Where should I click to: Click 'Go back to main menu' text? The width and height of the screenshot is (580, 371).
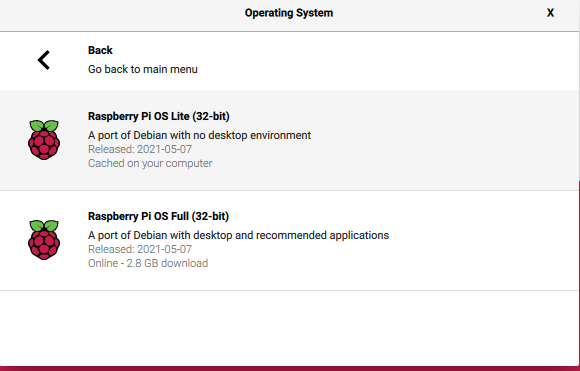click(143, 69)
